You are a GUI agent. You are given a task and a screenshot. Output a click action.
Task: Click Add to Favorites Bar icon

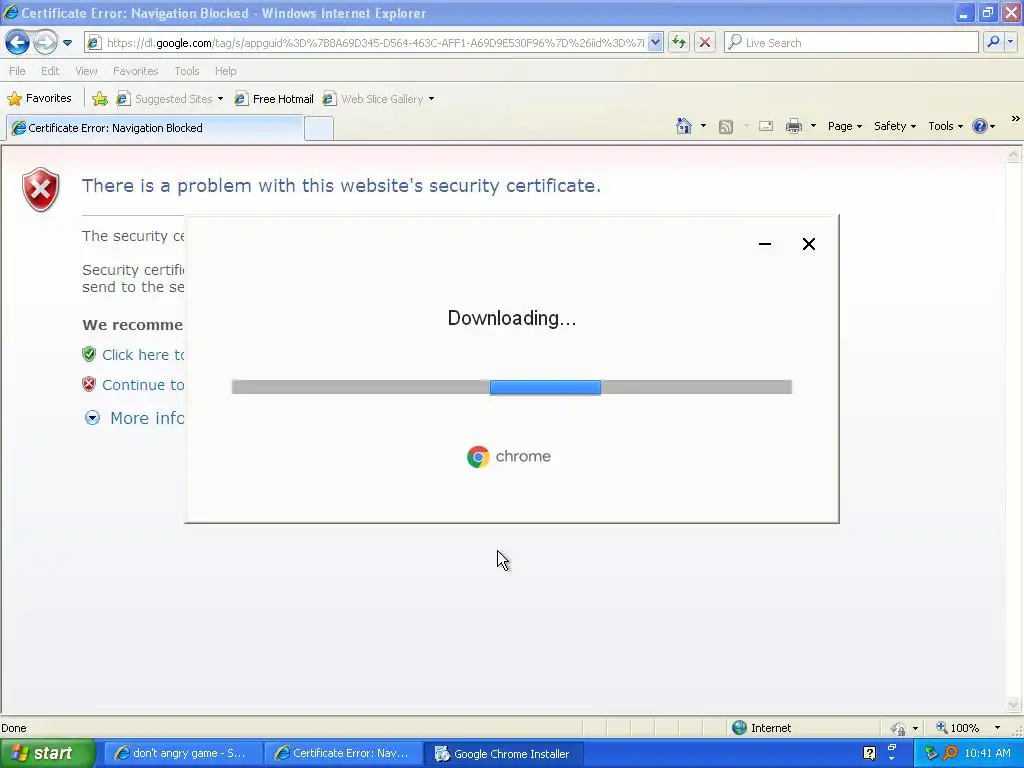(100, 99)
